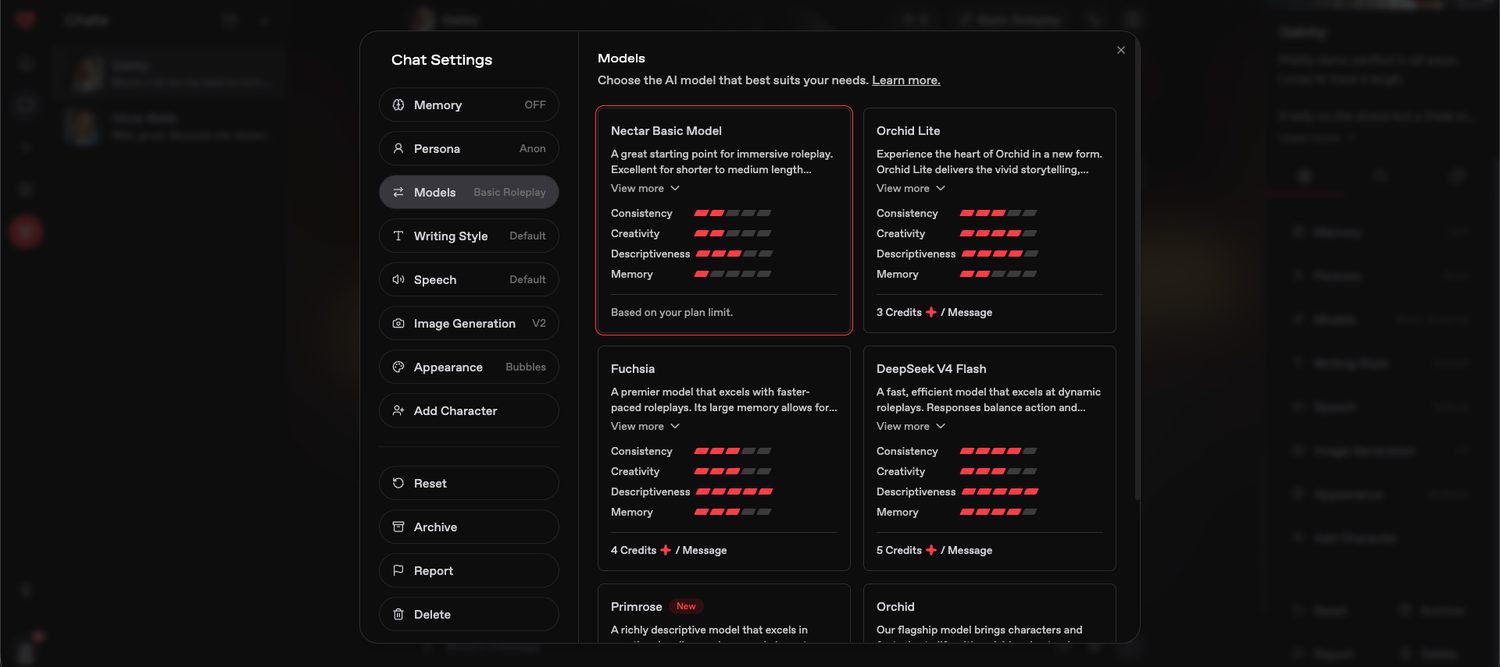Click the '5 Credits / Message' text
The image size is (1500, 667).
tap(935, 550)
